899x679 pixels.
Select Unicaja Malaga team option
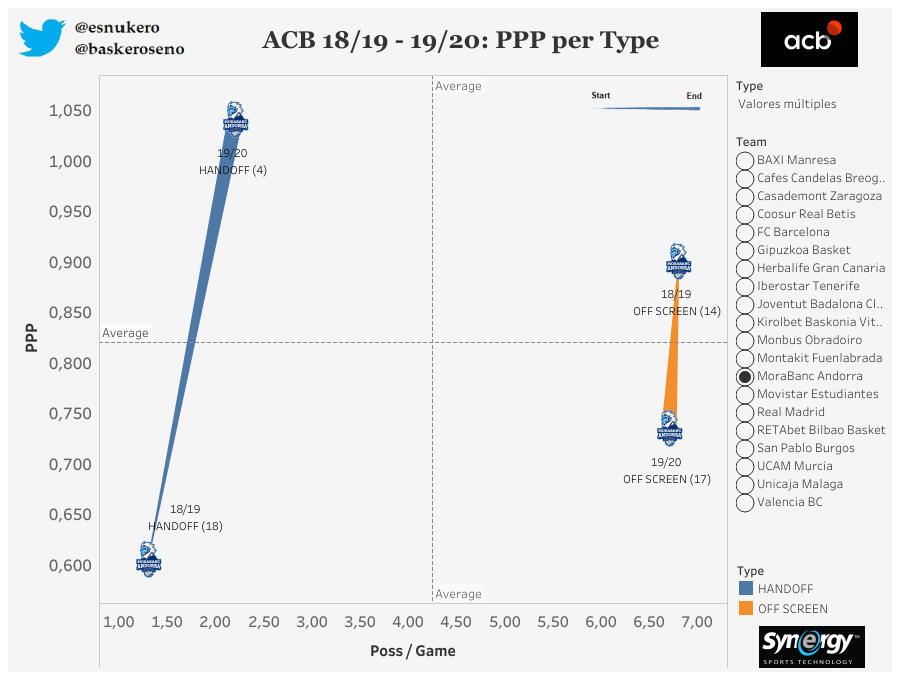[745, 485]
